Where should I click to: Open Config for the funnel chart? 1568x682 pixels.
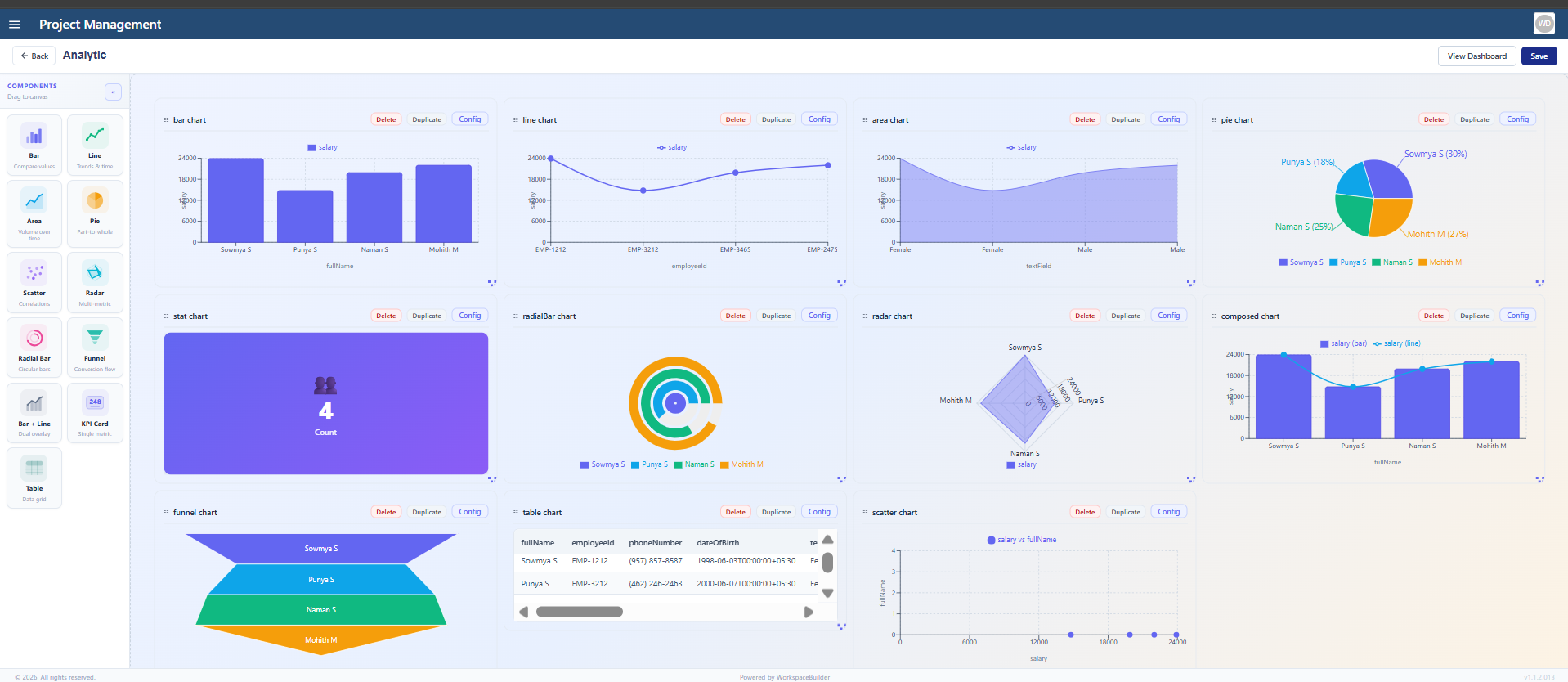point(469,512)
